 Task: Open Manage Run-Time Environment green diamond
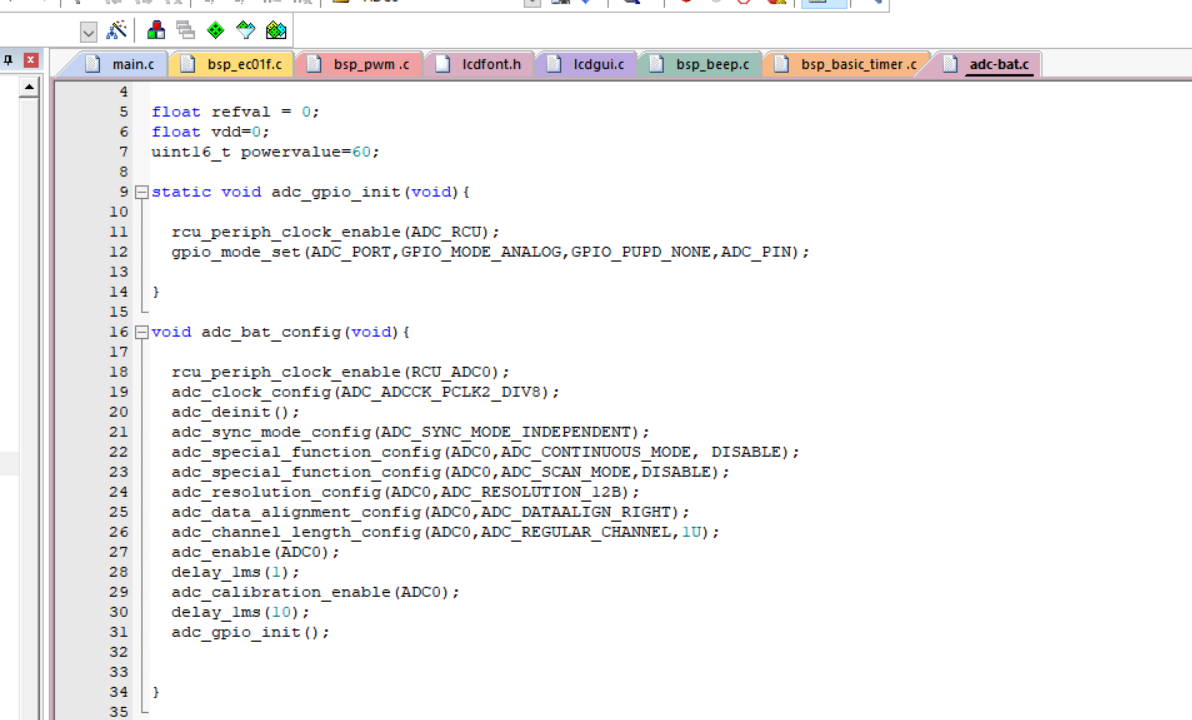[x=215, y=31]
